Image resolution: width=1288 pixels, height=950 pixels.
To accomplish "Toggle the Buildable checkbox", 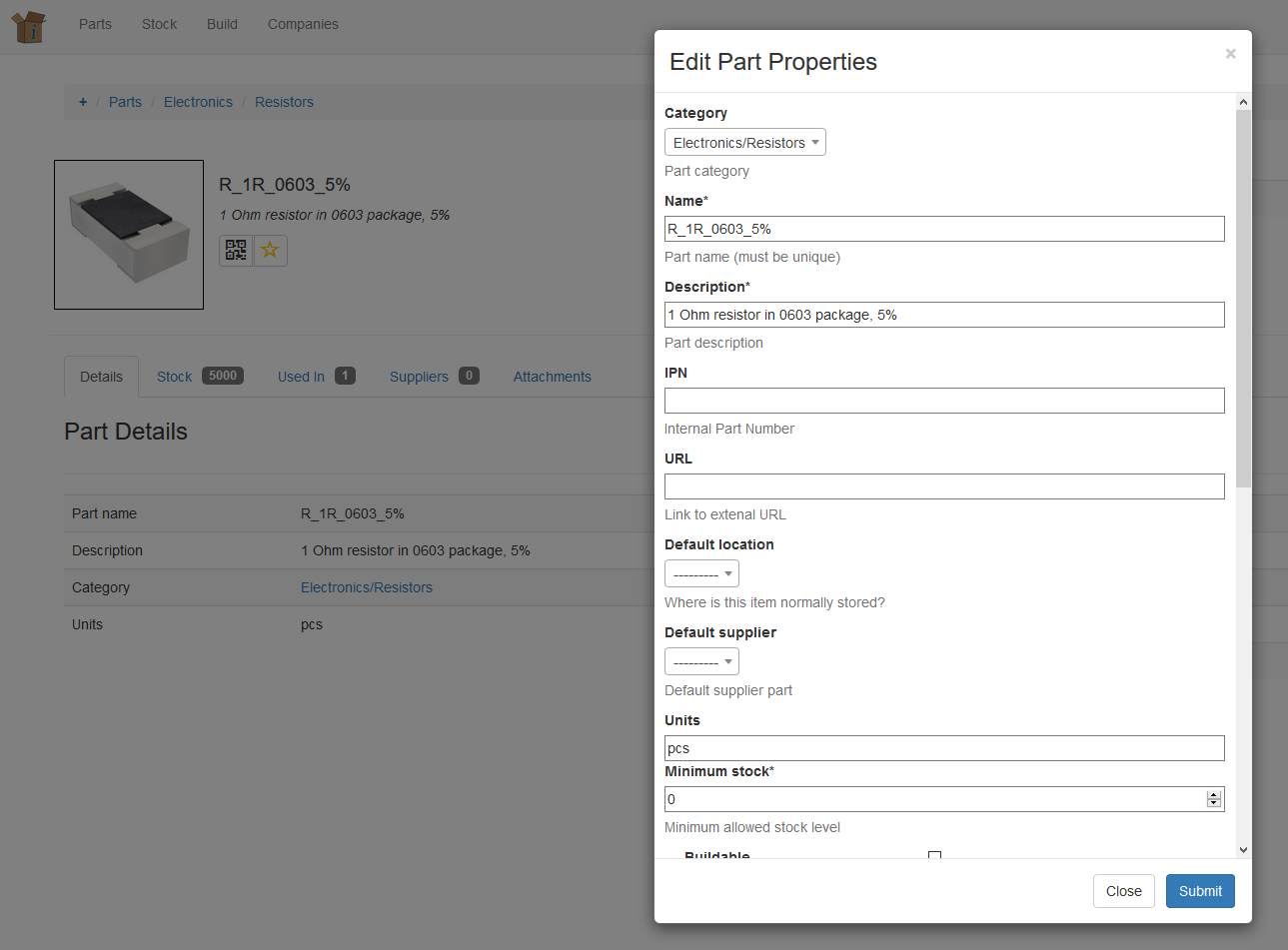I will (934, 856).
